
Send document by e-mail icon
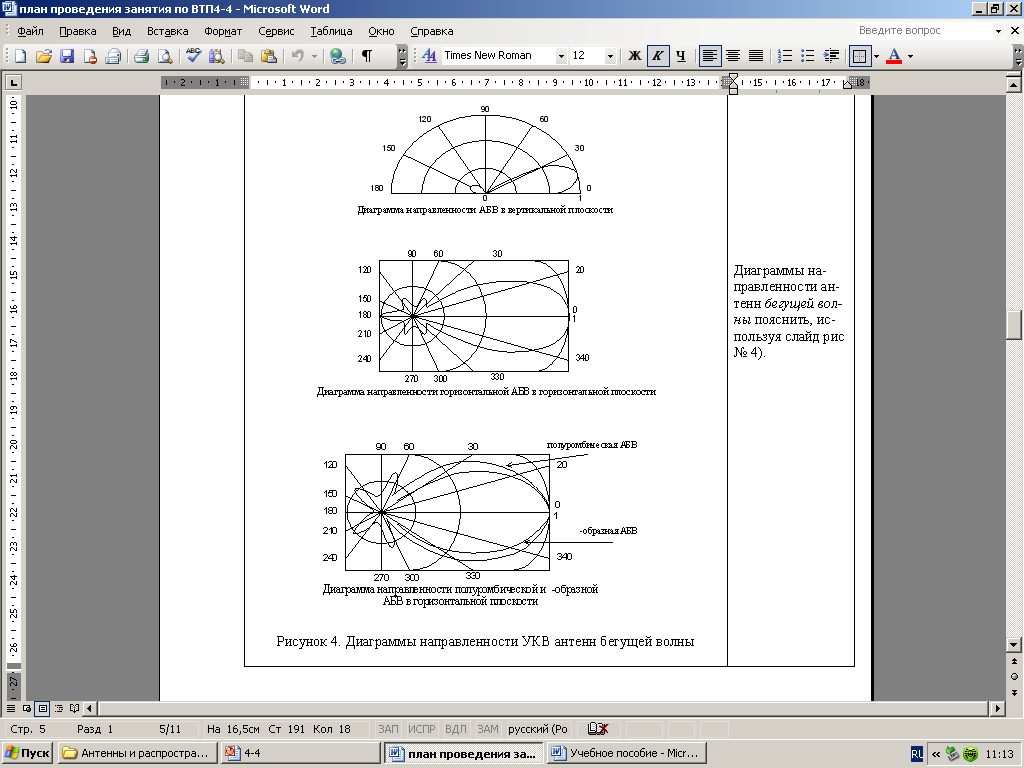tap(114, 56)
